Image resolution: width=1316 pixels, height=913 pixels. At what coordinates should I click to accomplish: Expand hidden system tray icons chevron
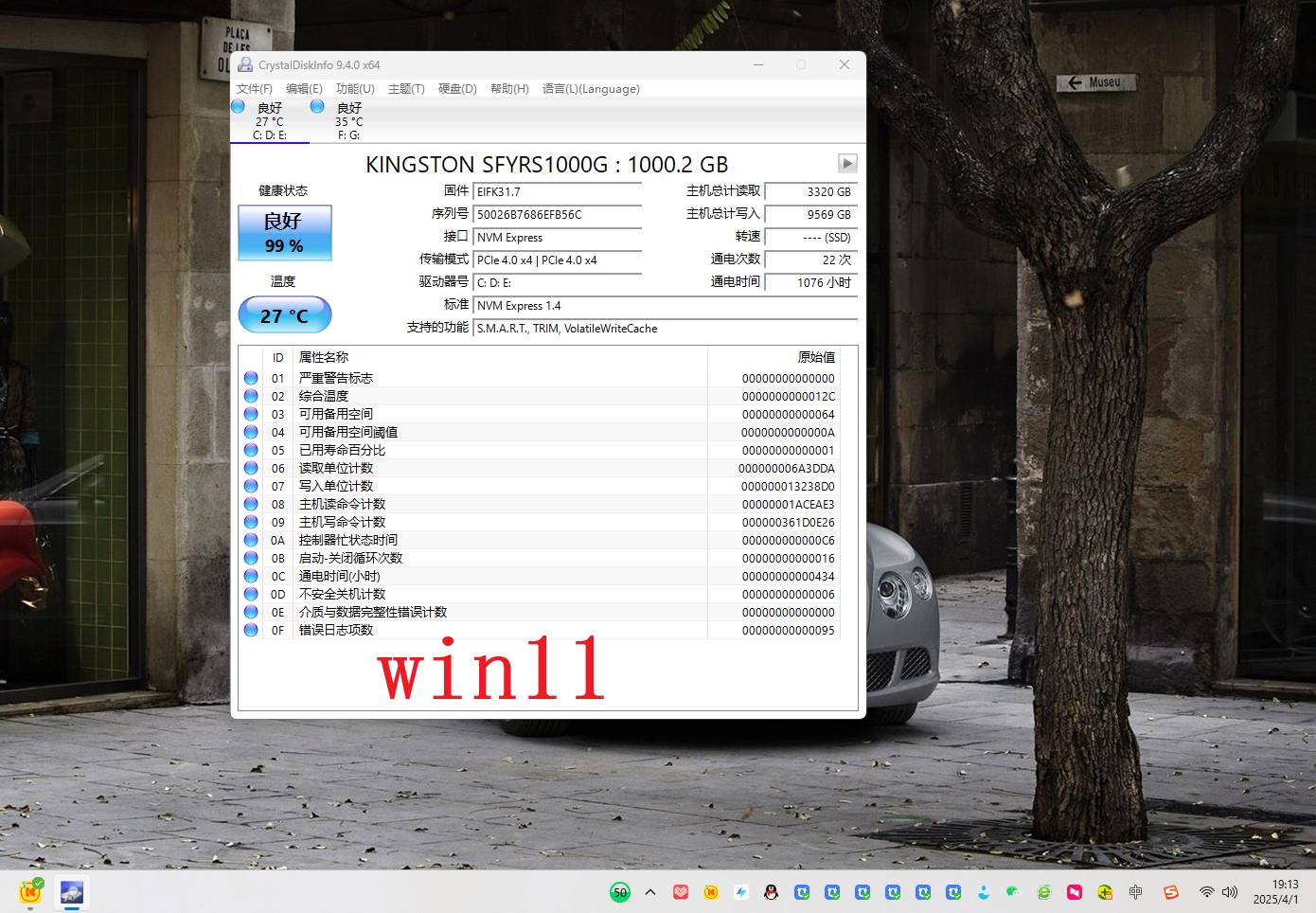[650, 892]
